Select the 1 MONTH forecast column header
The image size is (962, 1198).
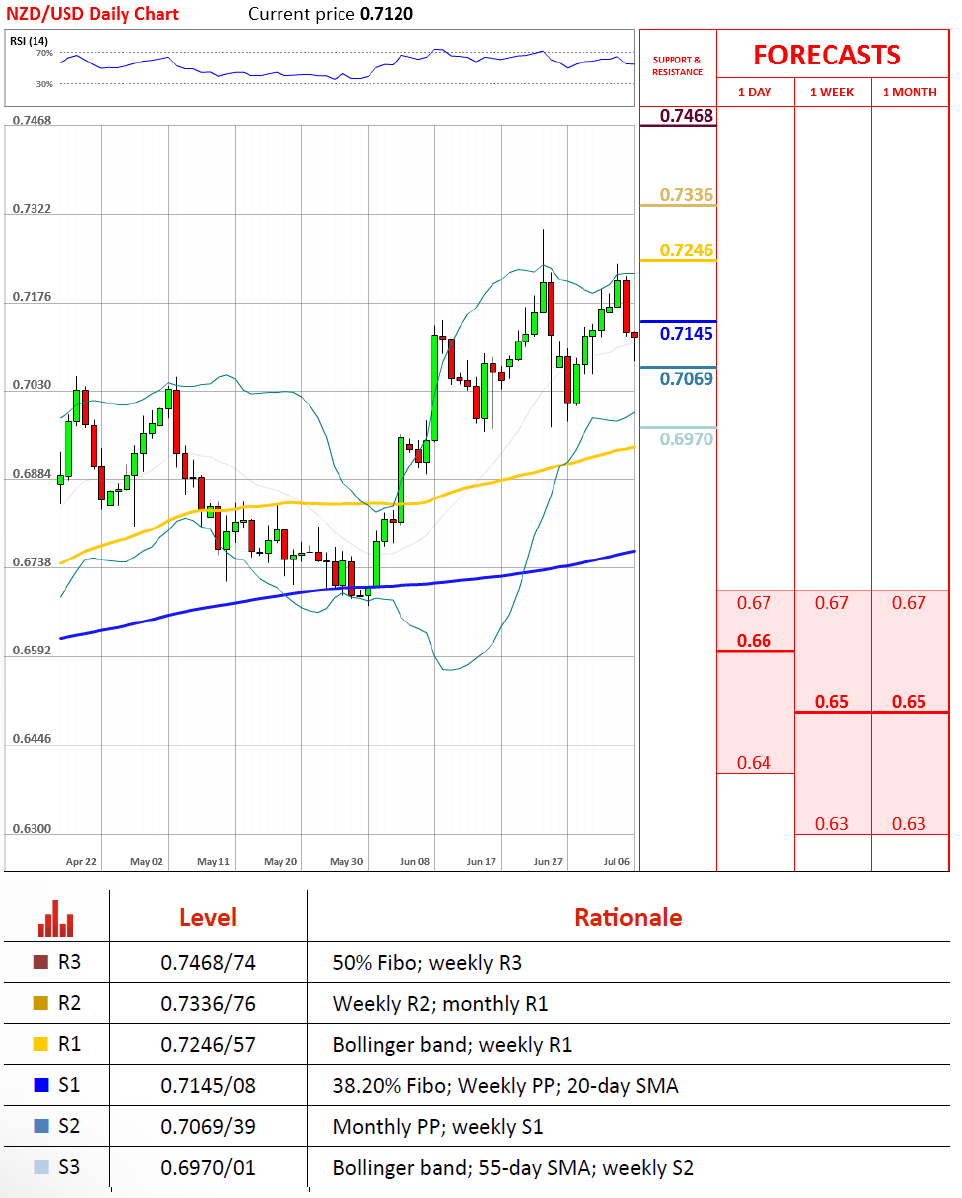pyautogui.click(x=909, y=92)
